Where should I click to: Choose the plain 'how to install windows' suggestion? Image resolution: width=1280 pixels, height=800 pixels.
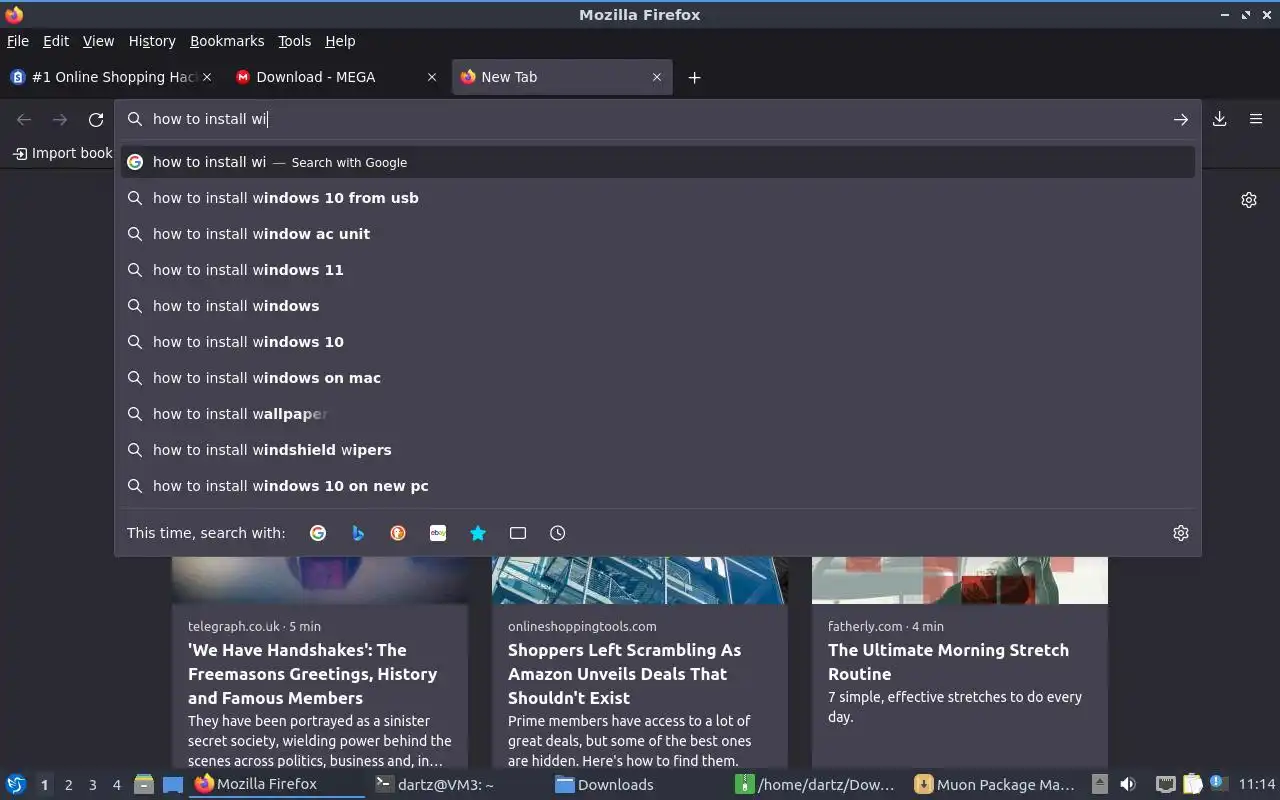658,306
